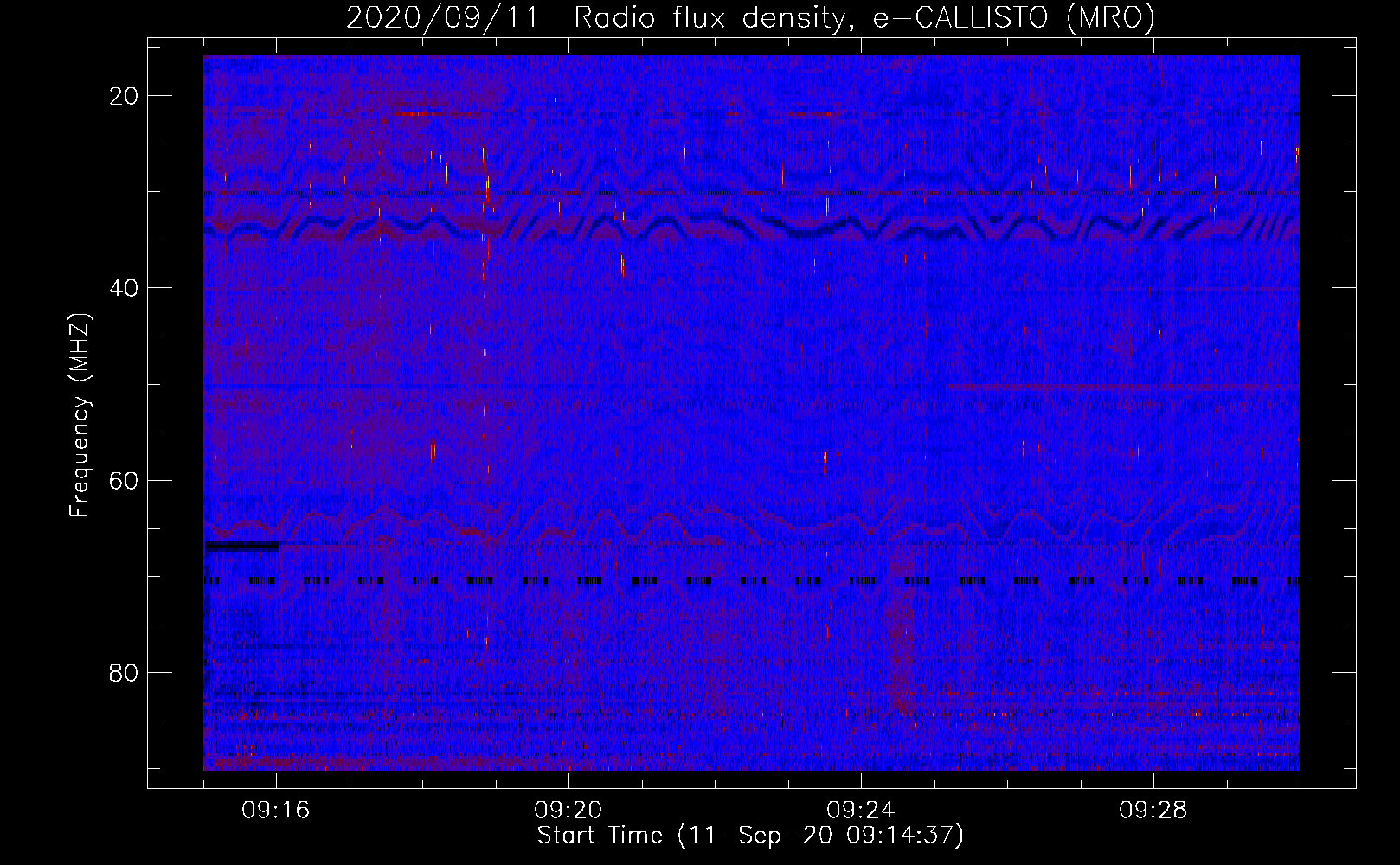
Task: Click the 20 frequency tick label
Action: click(x=125, y=96)
